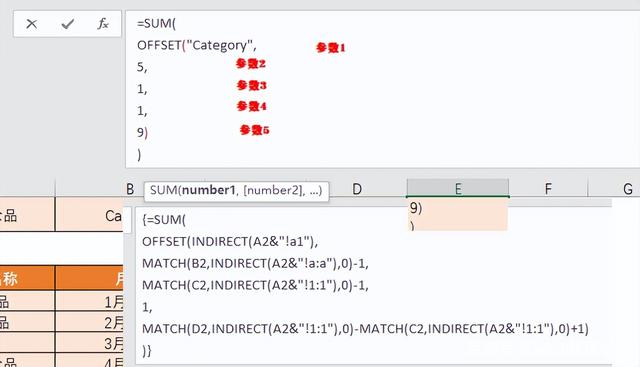Click cell showing 3月
The width and height of the screenshot is (640, 367).
coord(89,343)
